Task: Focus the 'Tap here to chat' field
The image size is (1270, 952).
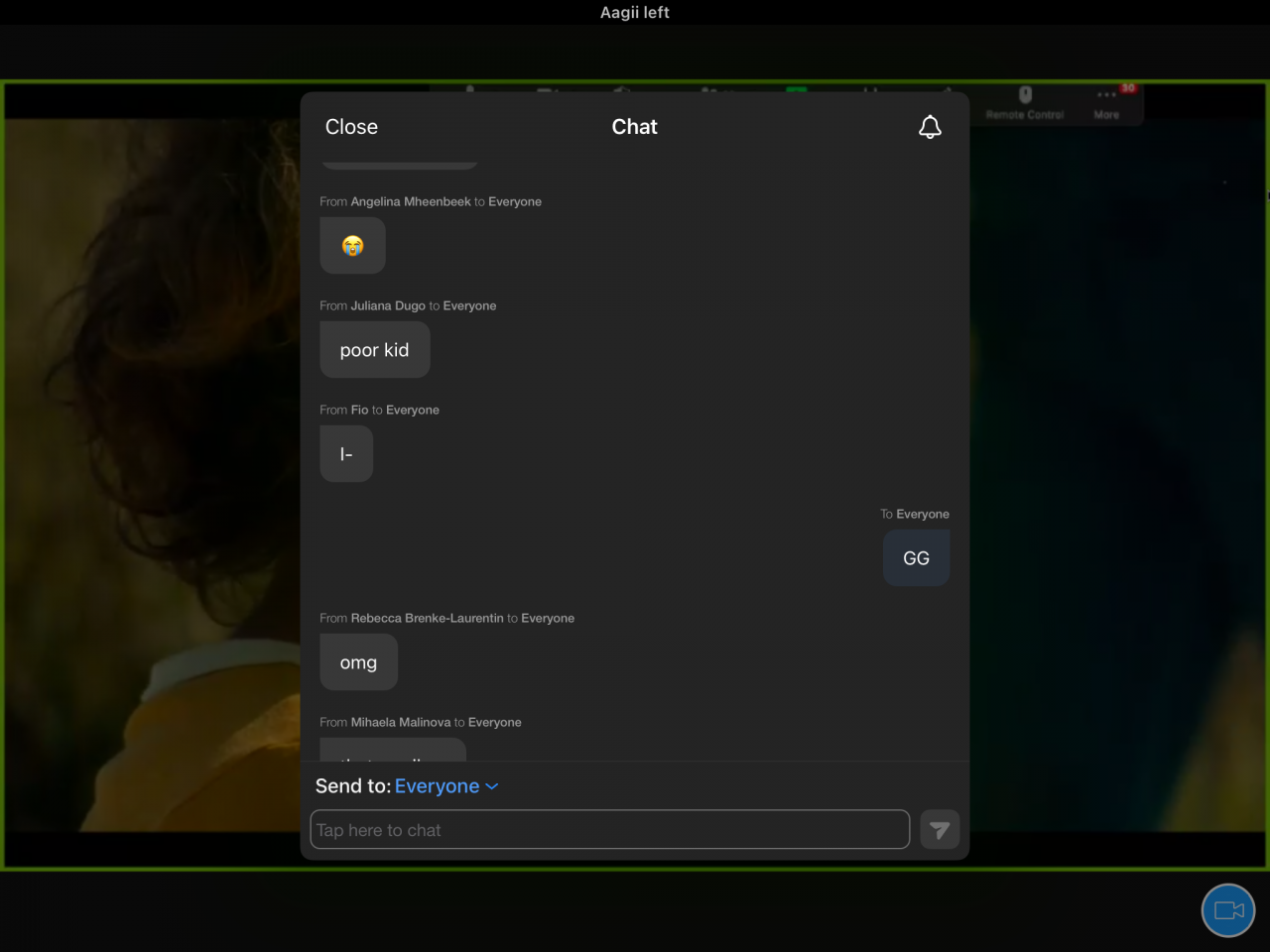Action: coord(610,830)
